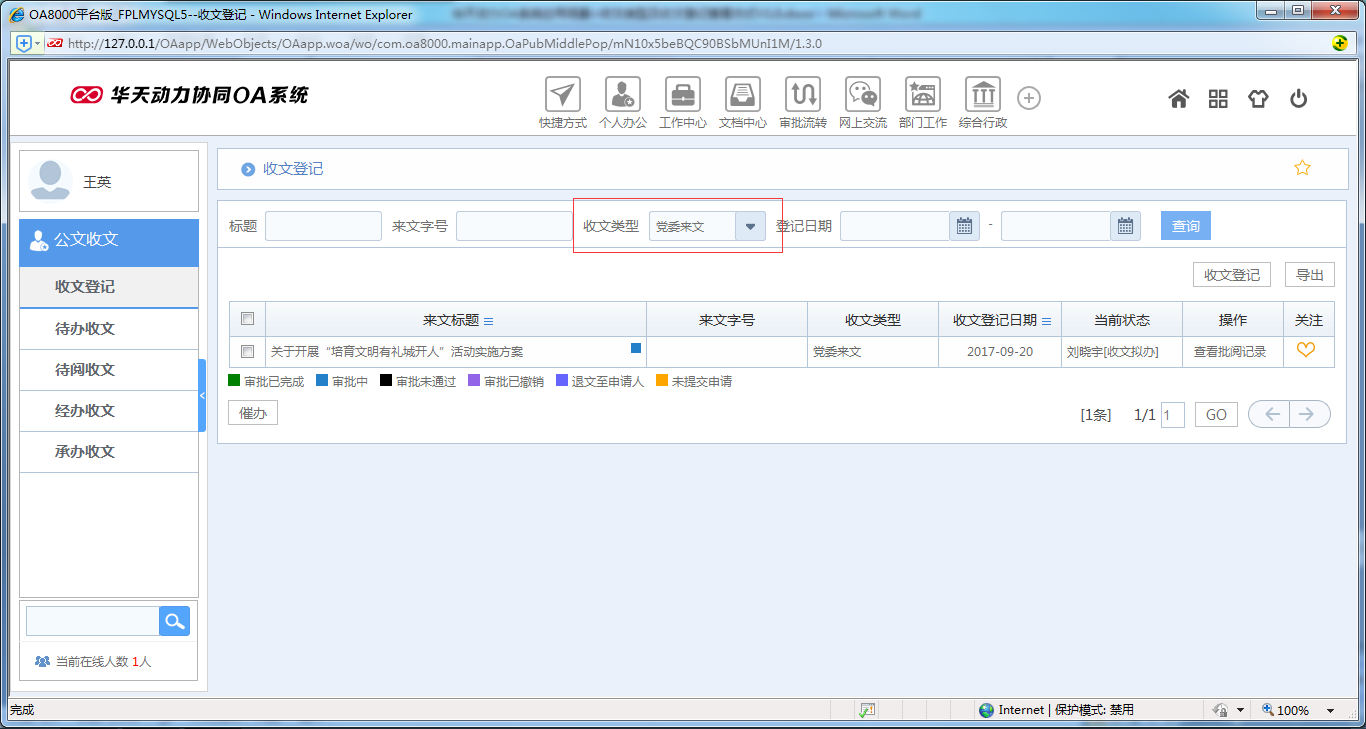Image resolution: width=1366 pixels, height=729 pixels.
Task: Open the 个人办公 module
Action: 622,98
